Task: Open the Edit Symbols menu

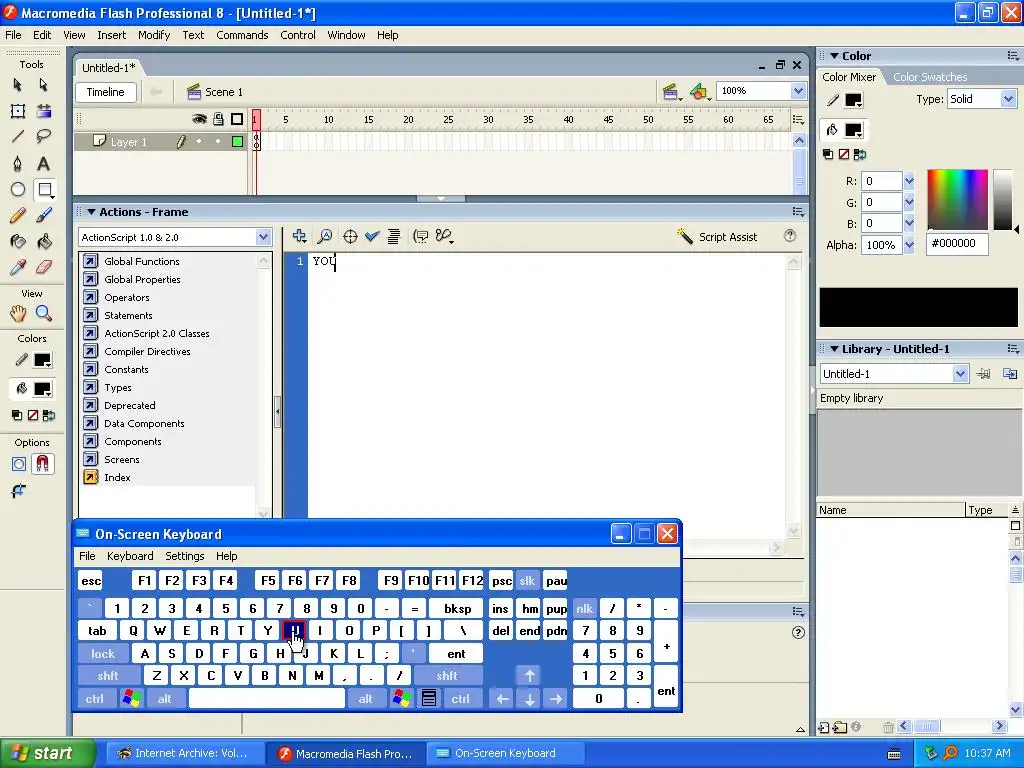Action: click(699, 92)
